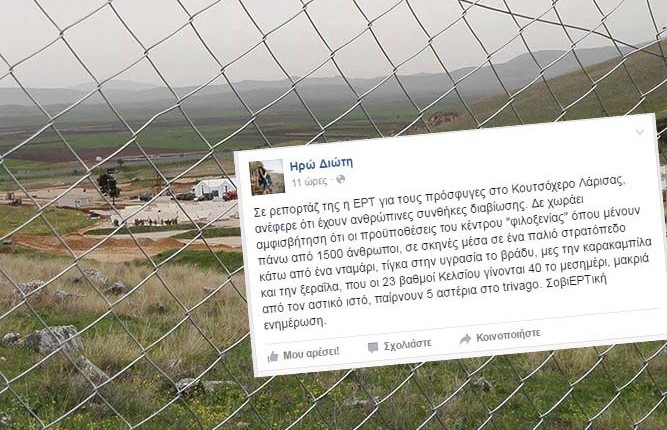Click the comment speech bubble icon

[x=373, y=347]
